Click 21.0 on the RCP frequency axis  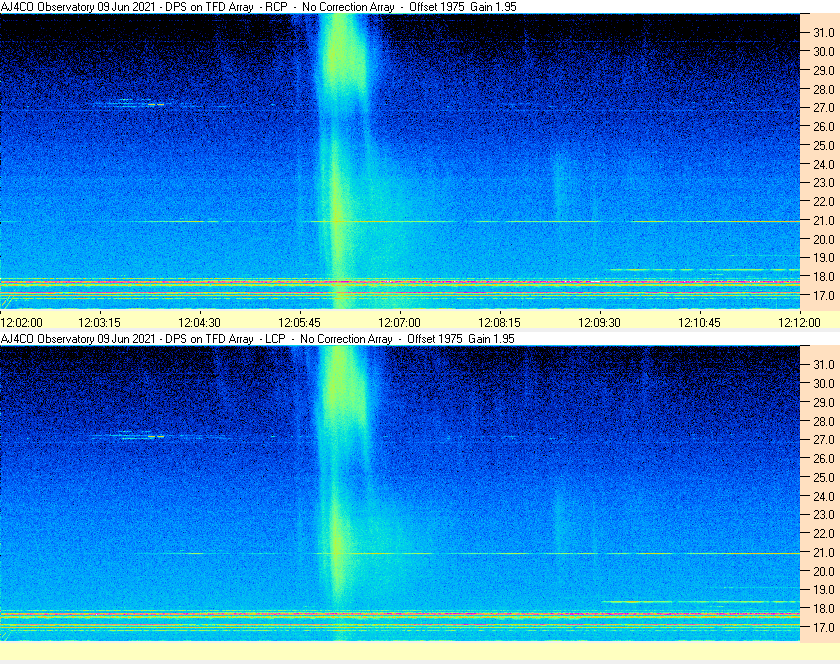pos(824,221)
